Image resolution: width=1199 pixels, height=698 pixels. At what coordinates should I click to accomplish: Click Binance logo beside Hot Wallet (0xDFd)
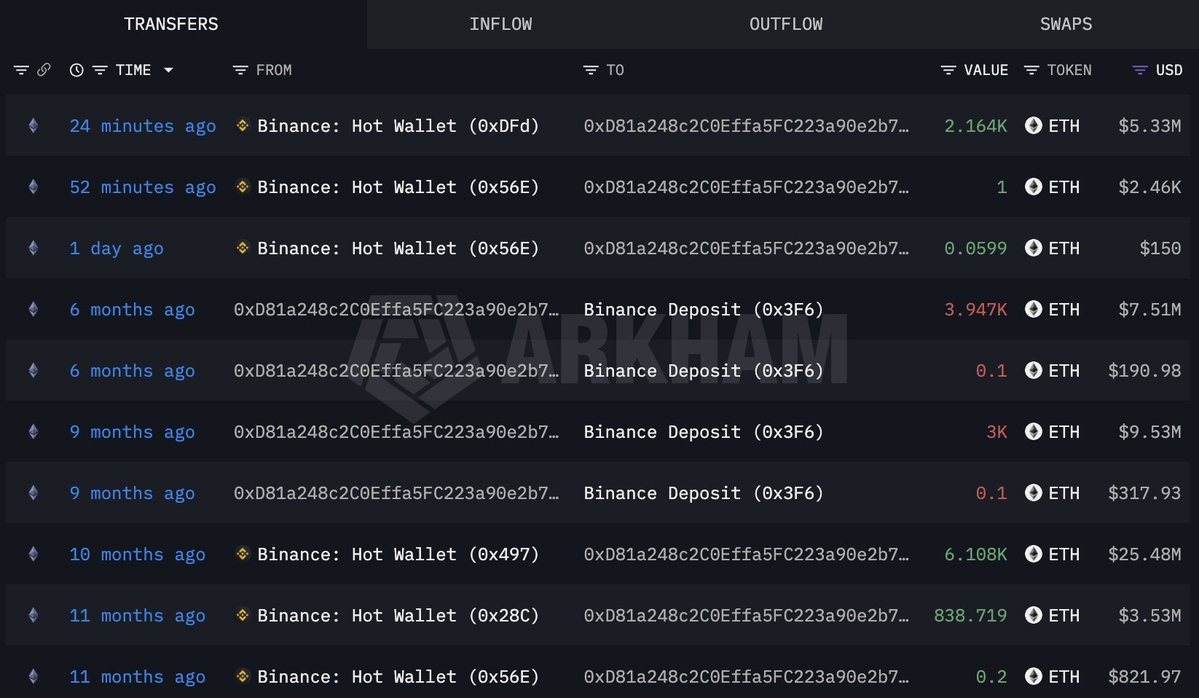(x=242, y=125)
